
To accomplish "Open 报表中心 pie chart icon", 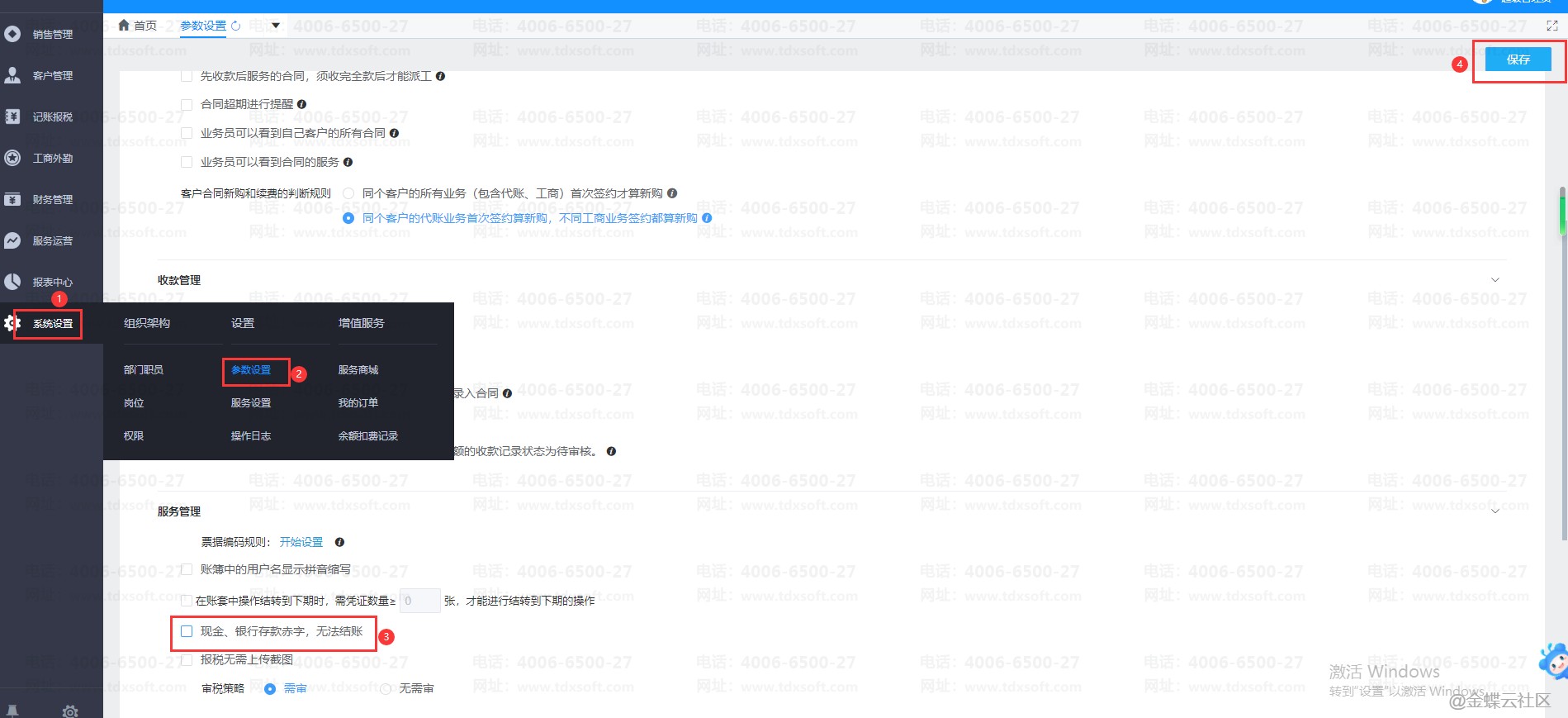I will (x=12, y=282).
